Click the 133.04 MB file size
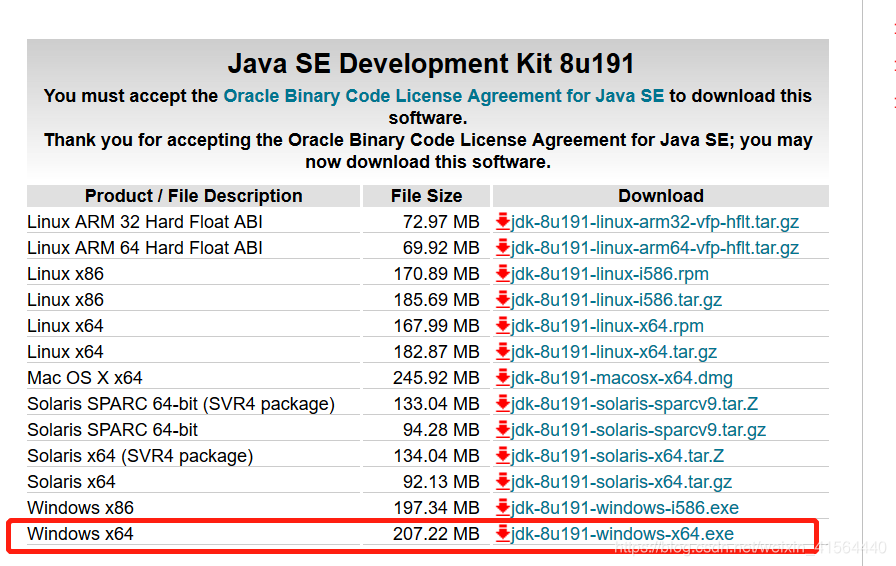The image size is (896, 566). click(436, 404)
